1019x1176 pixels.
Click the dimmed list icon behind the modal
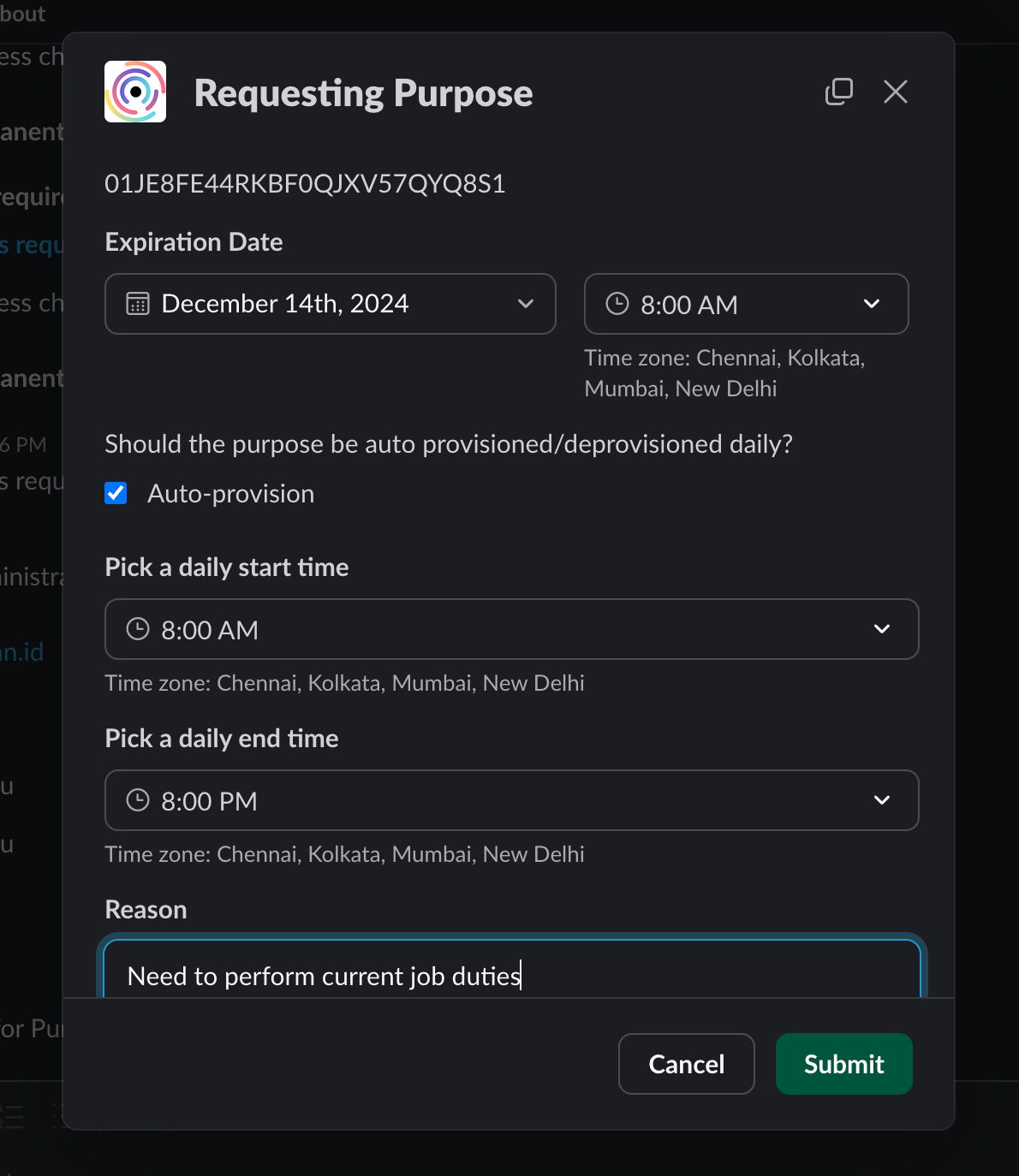[14, 1116]
